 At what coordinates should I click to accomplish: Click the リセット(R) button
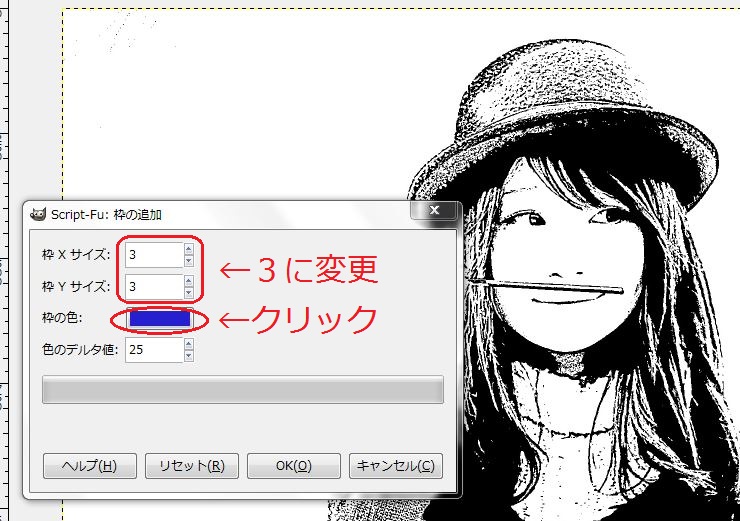pyautogui.click(x=192, y=466)
